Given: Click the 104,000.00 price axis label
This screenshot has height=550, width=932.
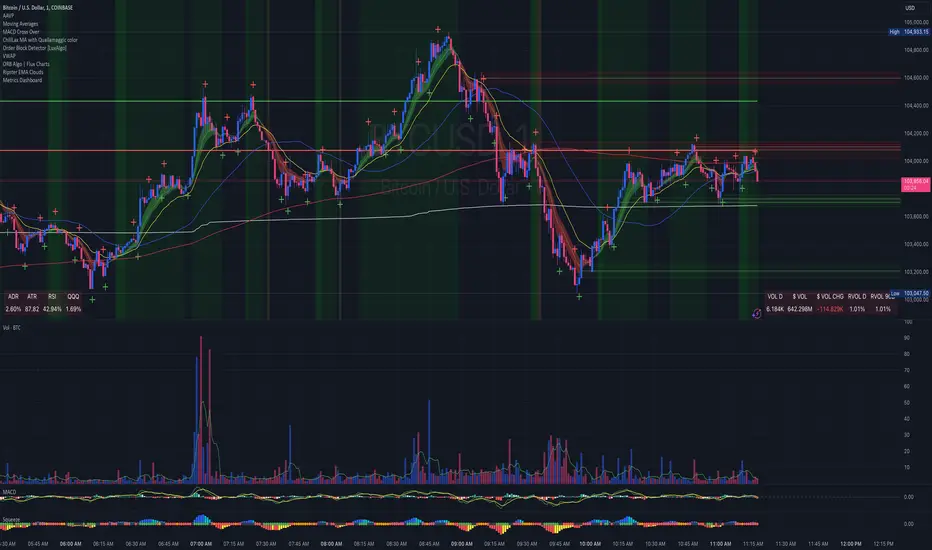Looking at the screenshot, I should coord(916,161).
